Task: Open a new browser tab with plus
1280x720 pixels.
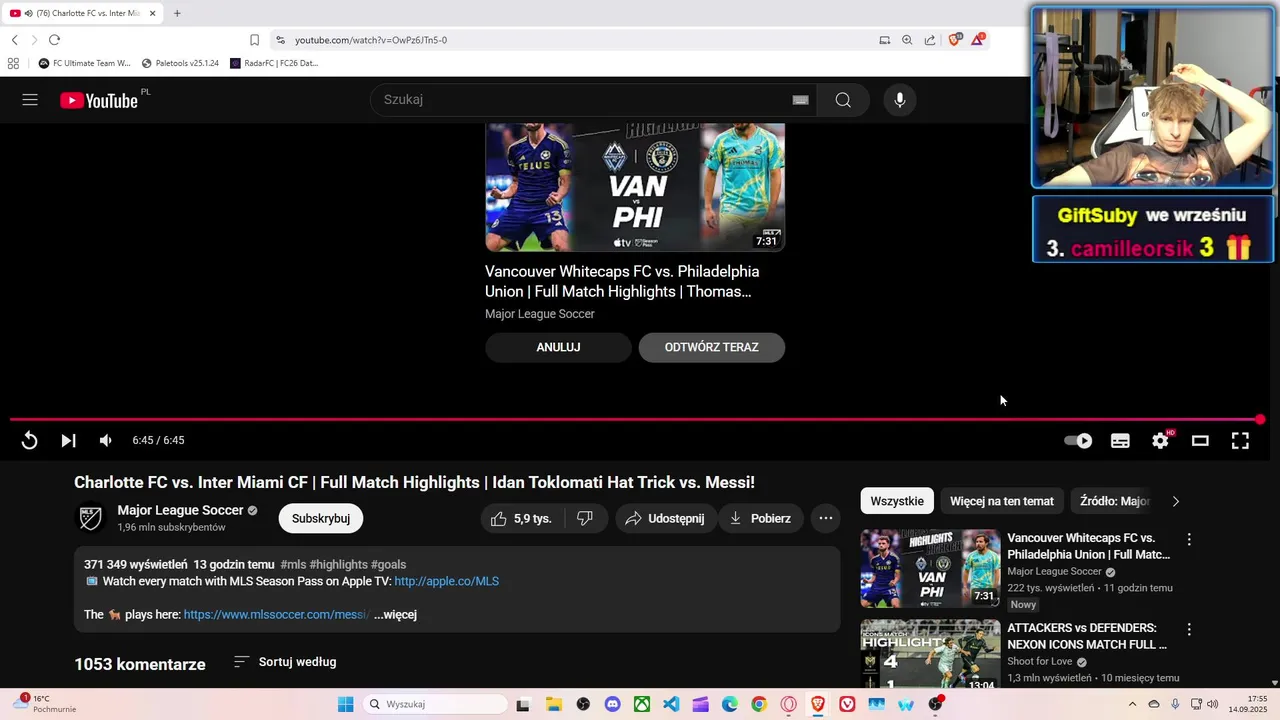Action: 177,13
